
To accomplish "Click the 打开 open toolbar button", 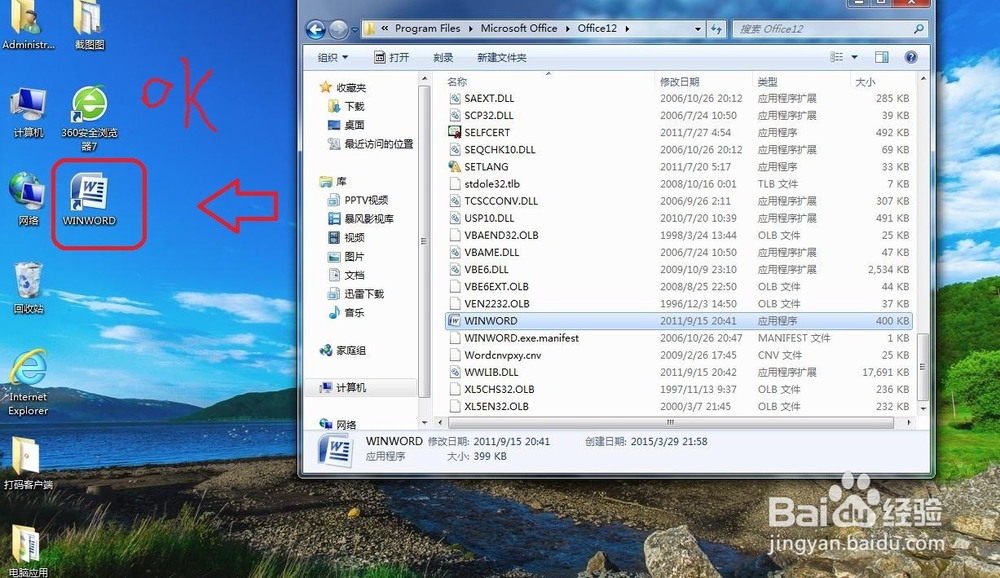I will [391, 57].
